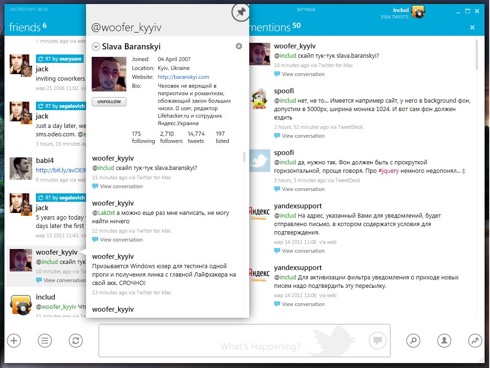The height and width of the screenshot is (368, 490).
Task: Click includ account avatar in header
Action: coord(418,12)
